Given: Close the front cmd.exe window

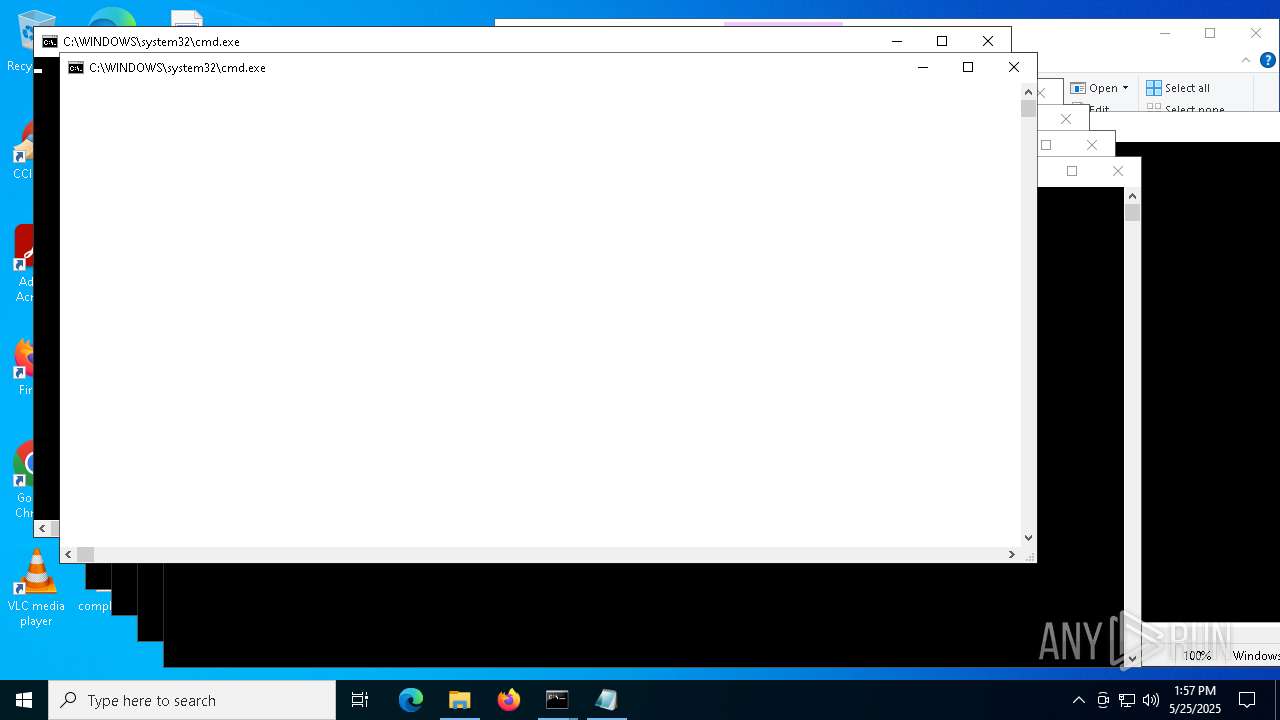Looking at the screenshot, I should pos(1013,67).
